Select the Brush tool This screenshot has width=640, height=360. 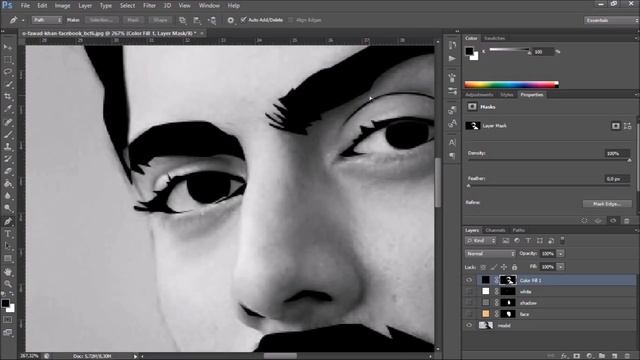(x=8, y=134)
